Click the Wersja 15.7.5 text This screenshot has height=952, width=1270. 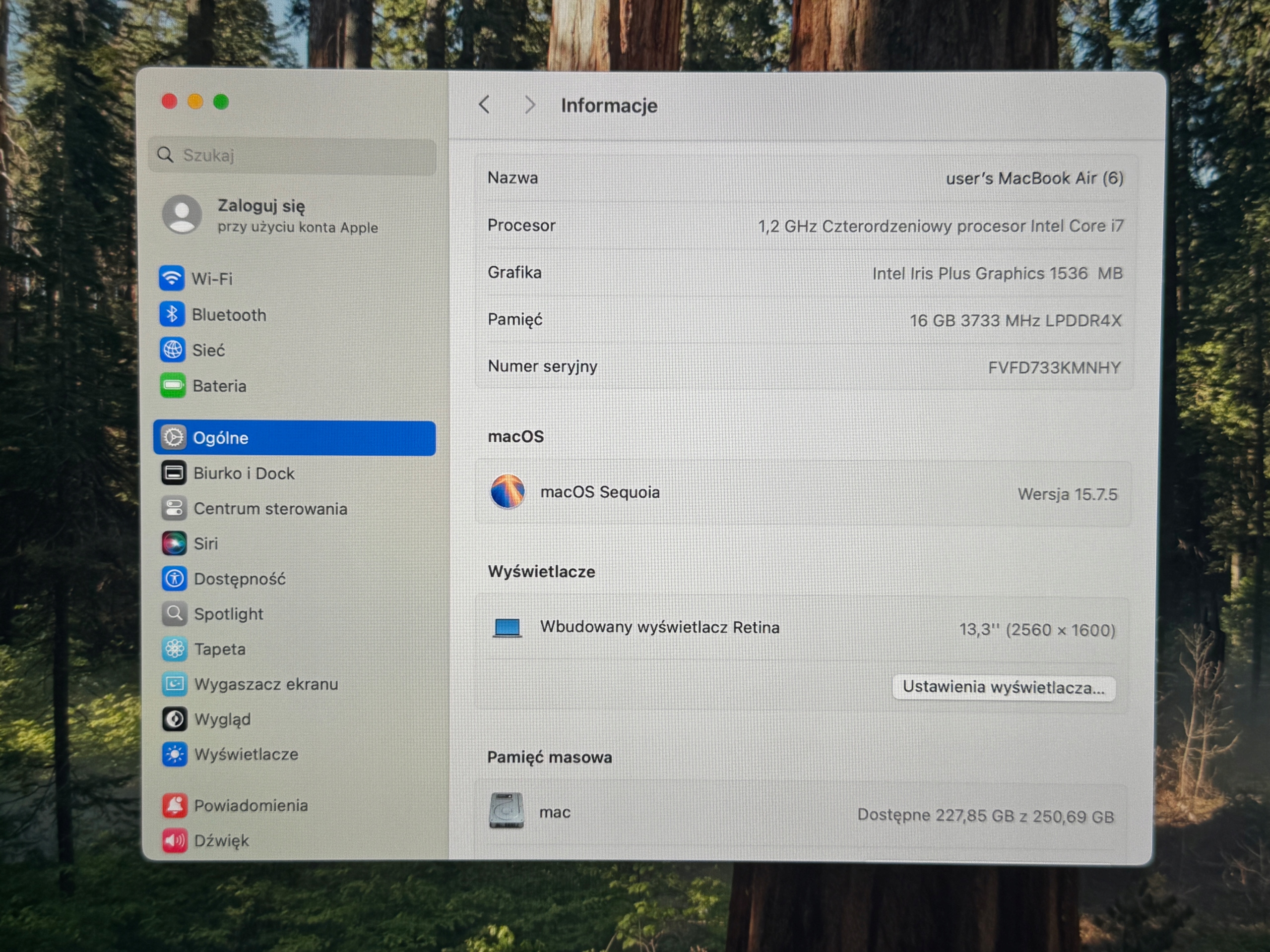[1067, 494]
